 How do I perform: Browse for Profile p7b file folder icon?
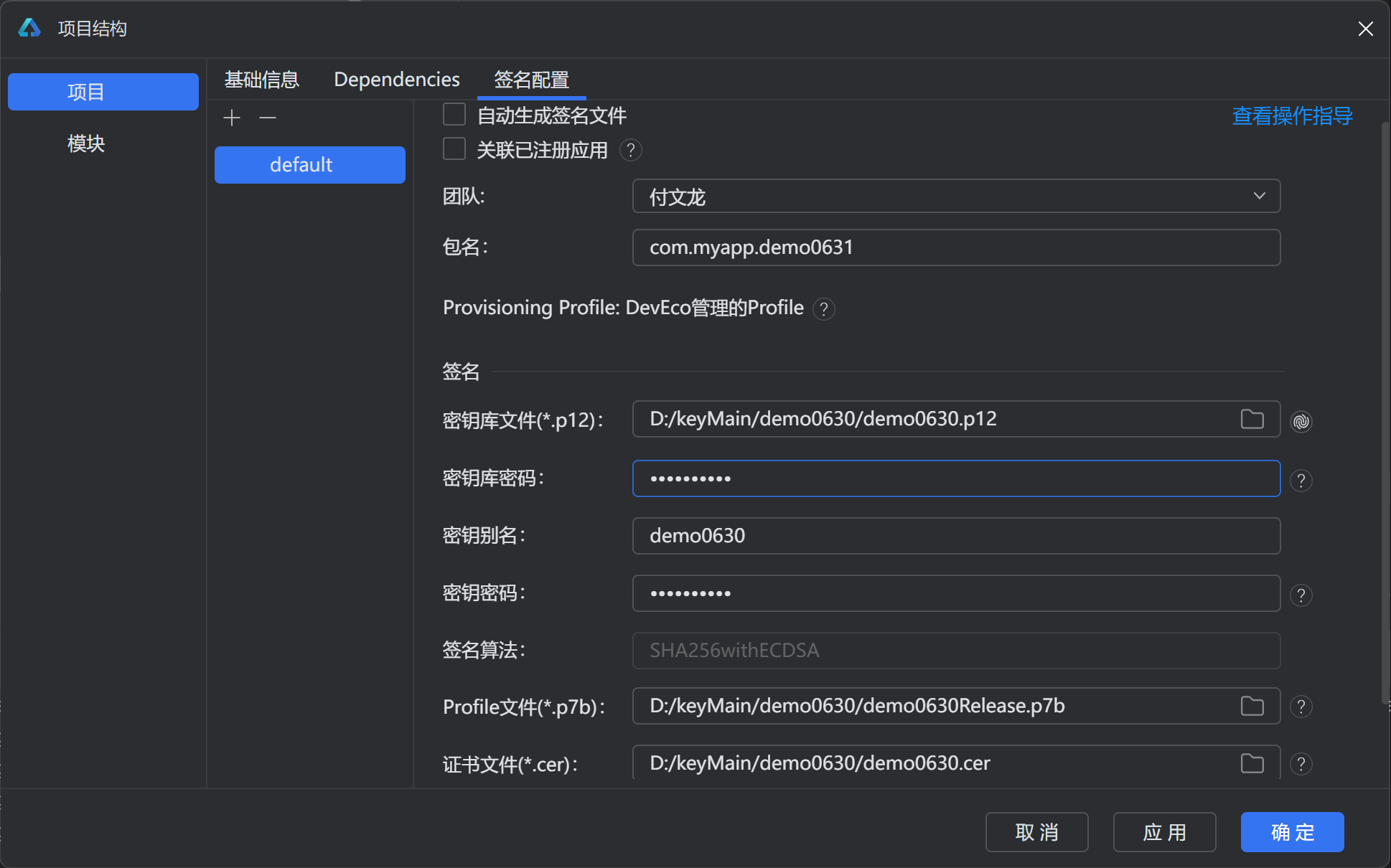(x=1252, y=706)
